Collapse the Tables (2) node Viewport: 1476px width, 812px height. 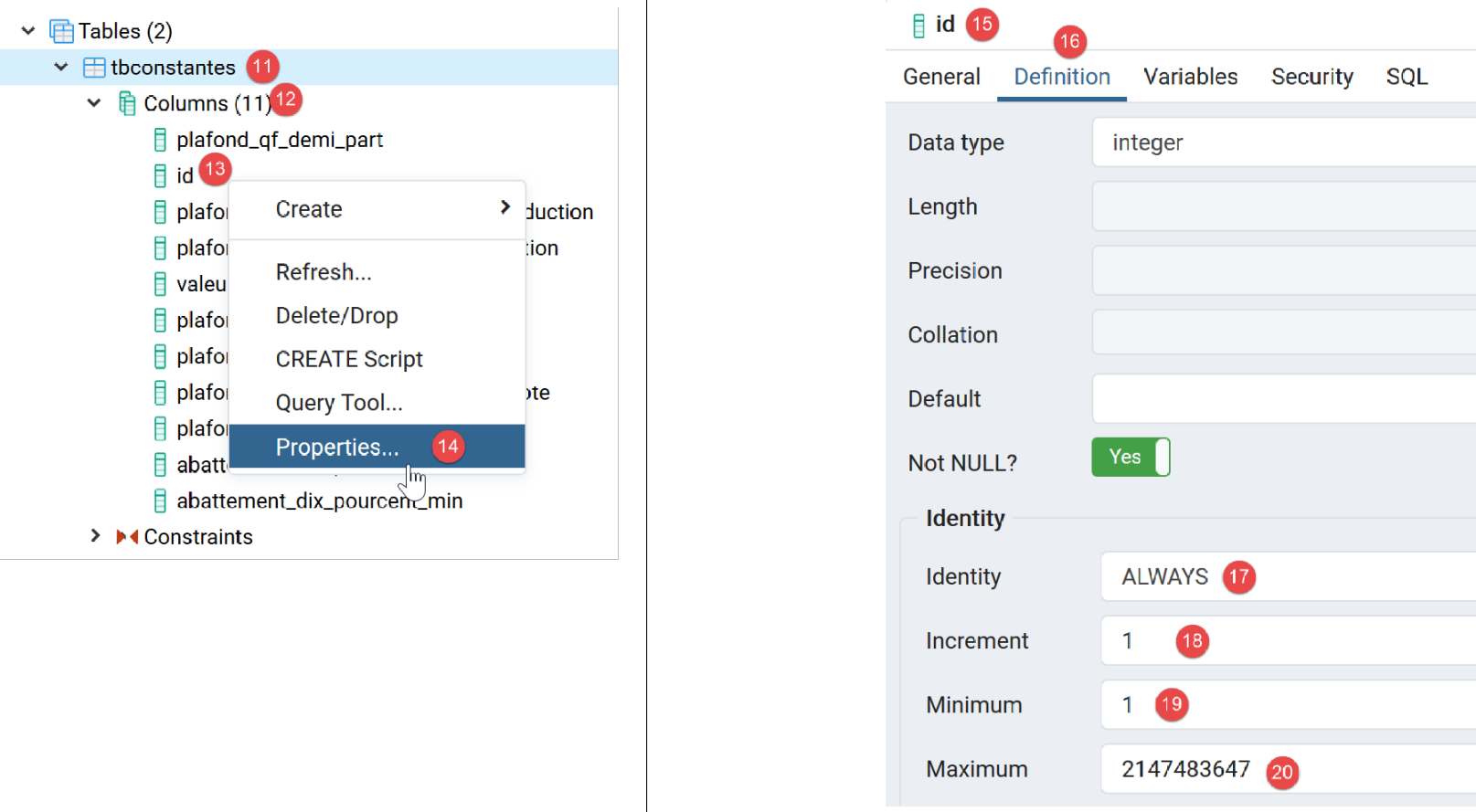click(x=28, y=31)
